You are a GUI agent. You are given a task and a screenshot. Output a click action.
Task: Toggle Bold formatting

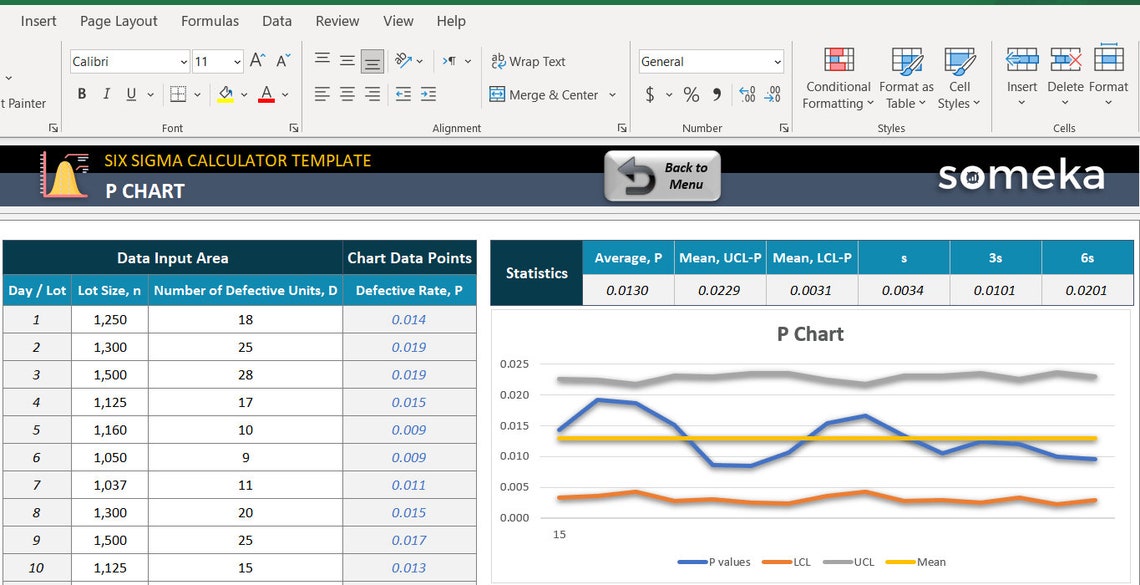[x=81, y=93]
